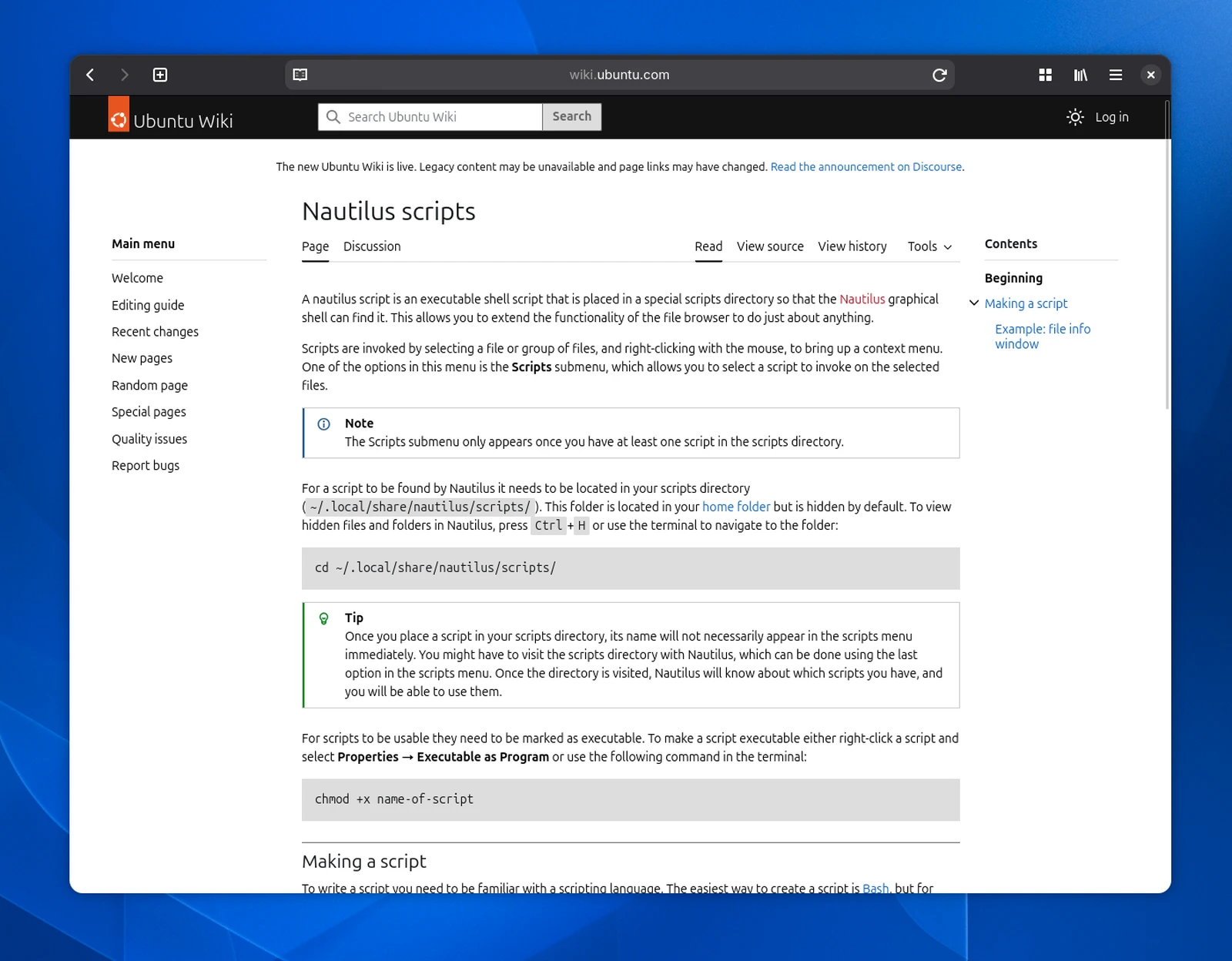This screenshot has width=1232, height=961.
Task: Open the Tools dropdown menu
Action: [x=929, y=246]
